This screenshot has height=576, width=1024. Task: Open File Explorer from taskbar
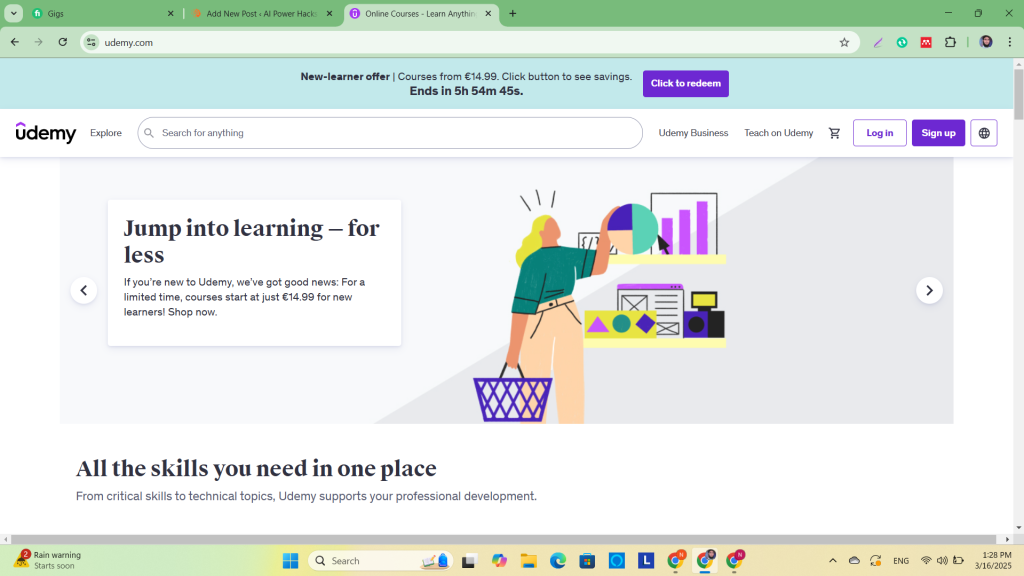coord(528,561)
